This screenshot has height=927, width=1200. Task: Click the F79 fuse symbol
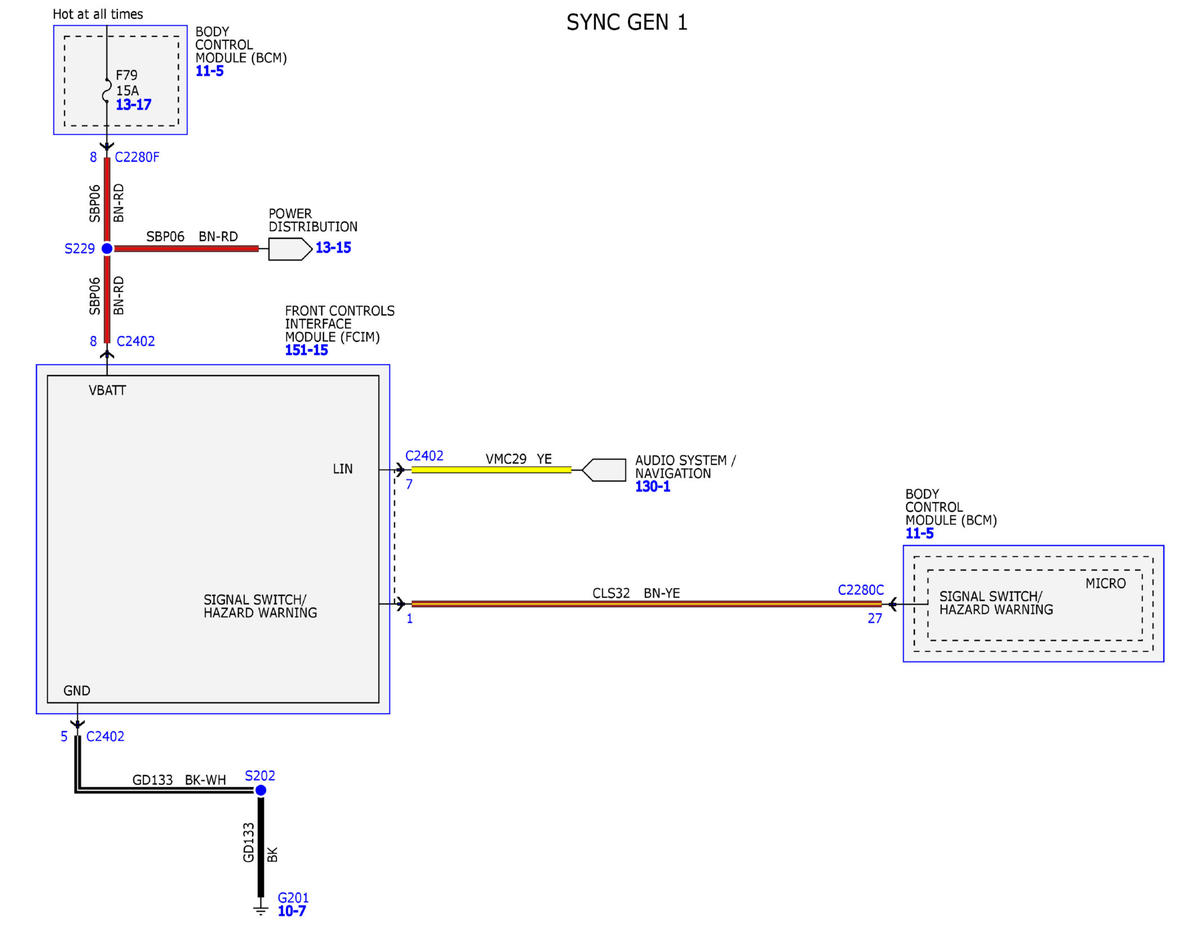click(x=107, y=93)
